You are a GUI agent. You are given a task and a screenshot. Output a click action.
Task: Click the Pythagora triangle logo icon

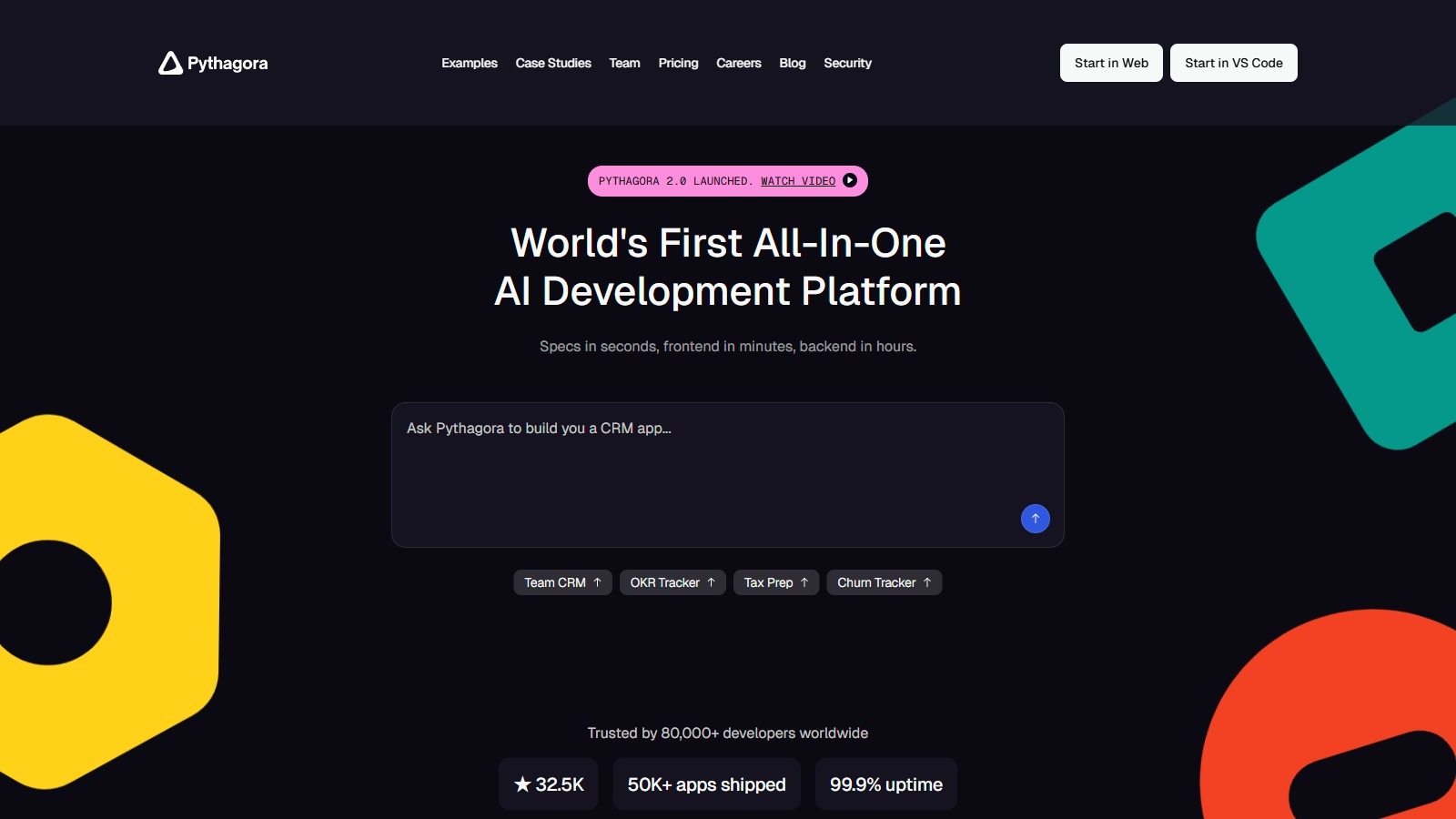click(x=170, y=63)
